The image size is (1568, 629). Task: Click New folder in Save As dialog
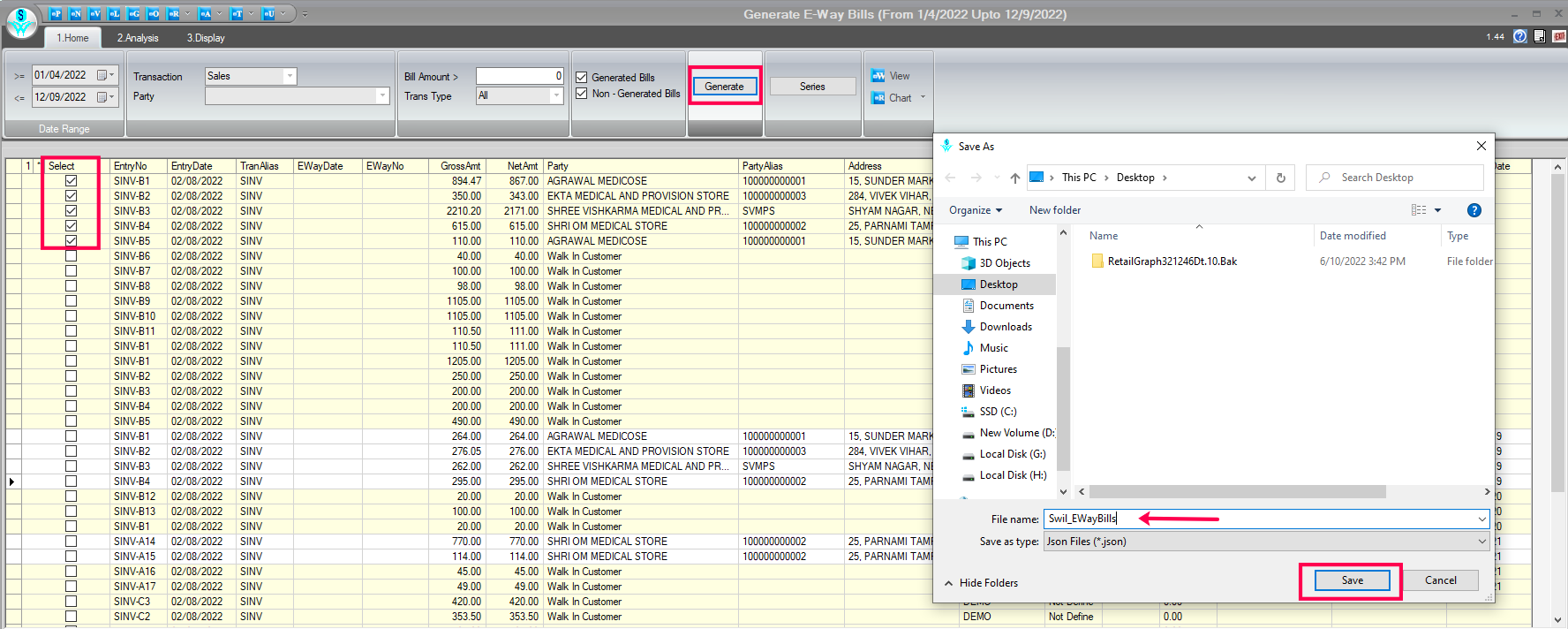coord(1055,210)
